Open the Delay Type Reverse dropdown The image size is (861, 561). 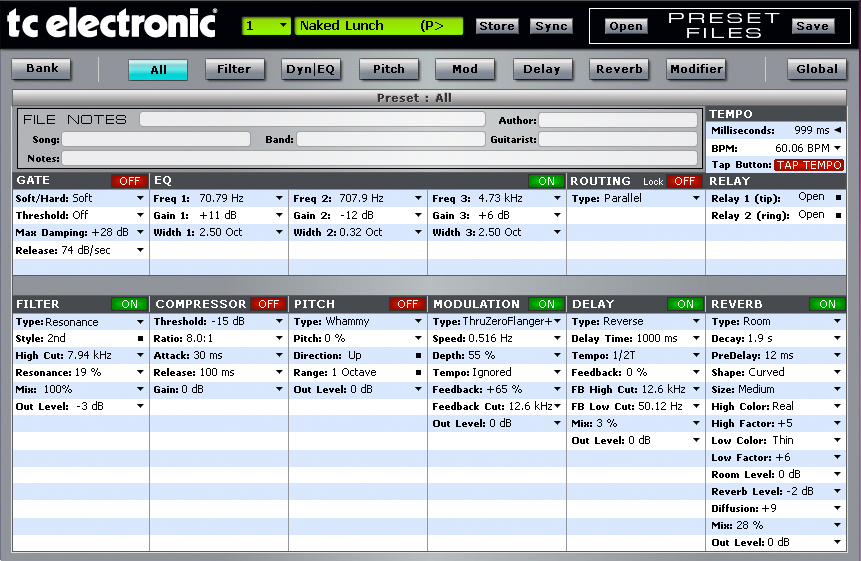click(x=696, y=321)
